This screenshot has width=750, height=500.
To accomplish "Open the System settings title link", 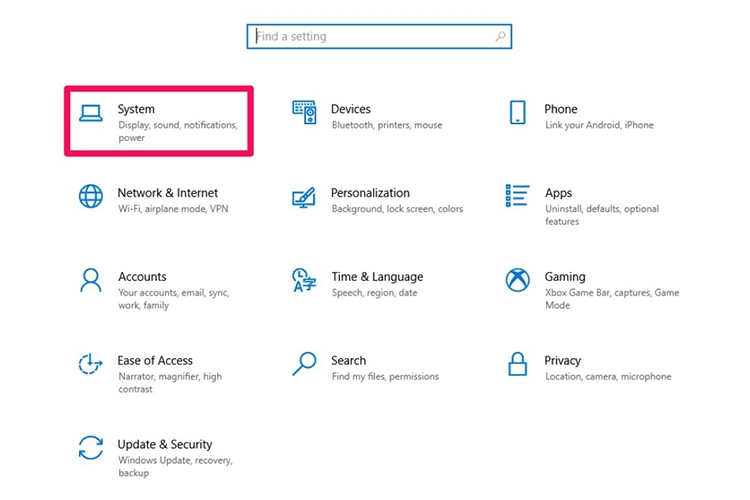I will [136, 109].
